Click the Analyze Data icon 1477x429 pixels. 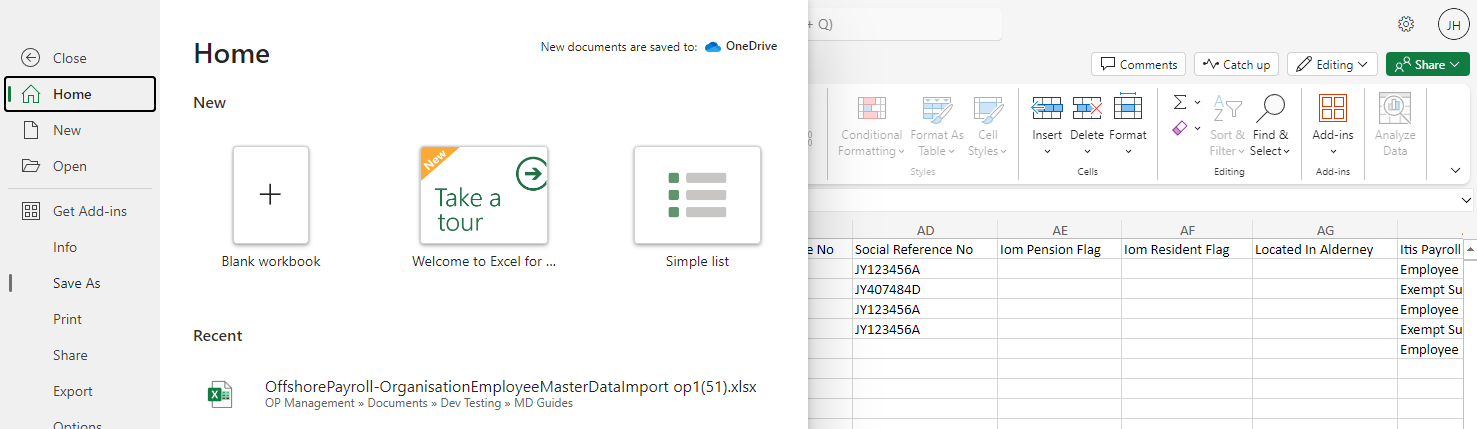1394,108
